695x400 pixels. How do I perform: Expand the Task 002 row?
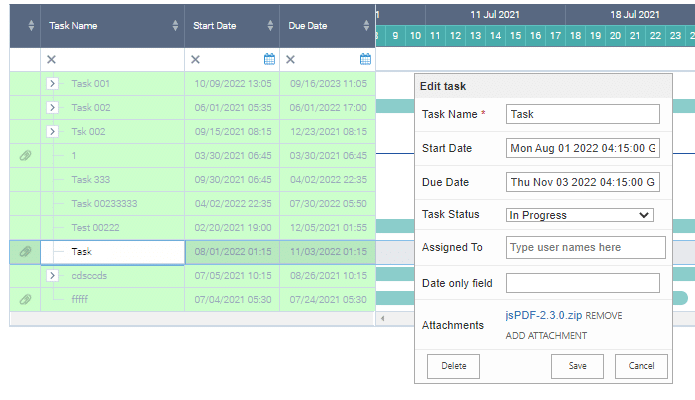tap(52, 107)
